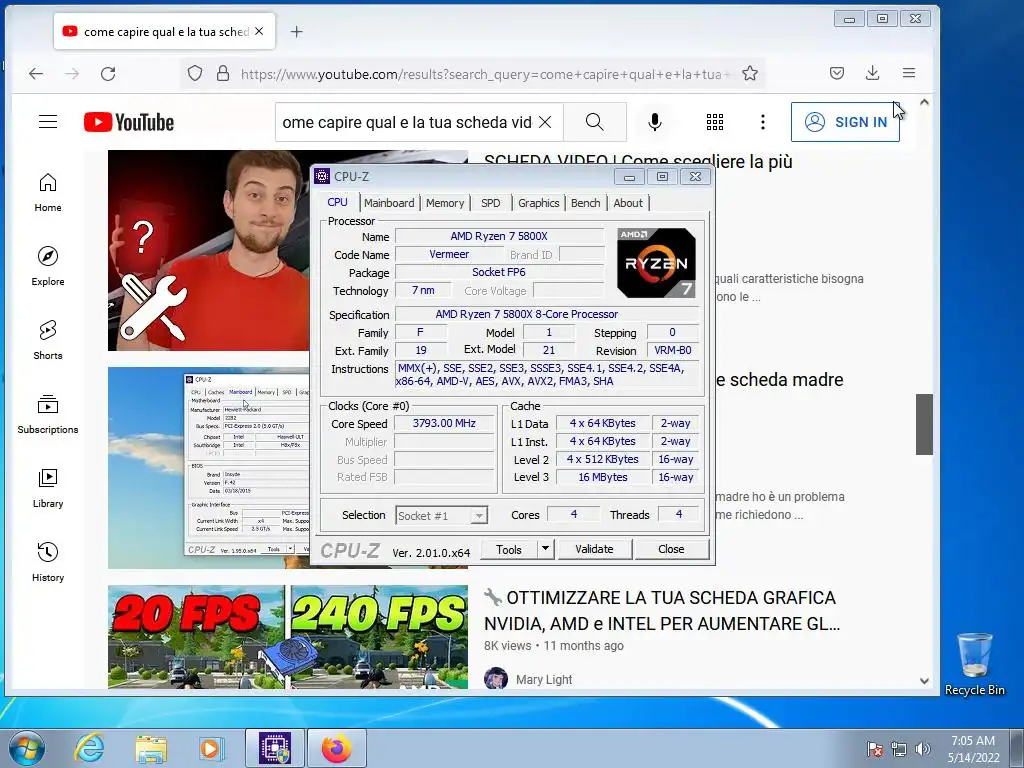Show site security padlock info

[x=223, y=73]
